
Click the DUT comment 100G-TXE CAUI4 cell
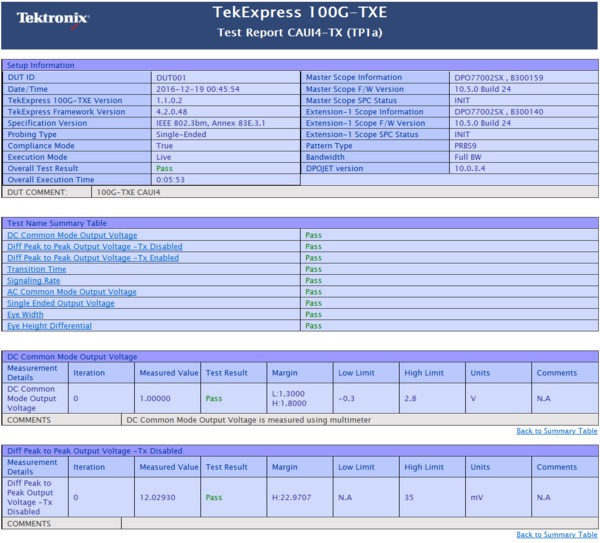click(x=129, y=192)
